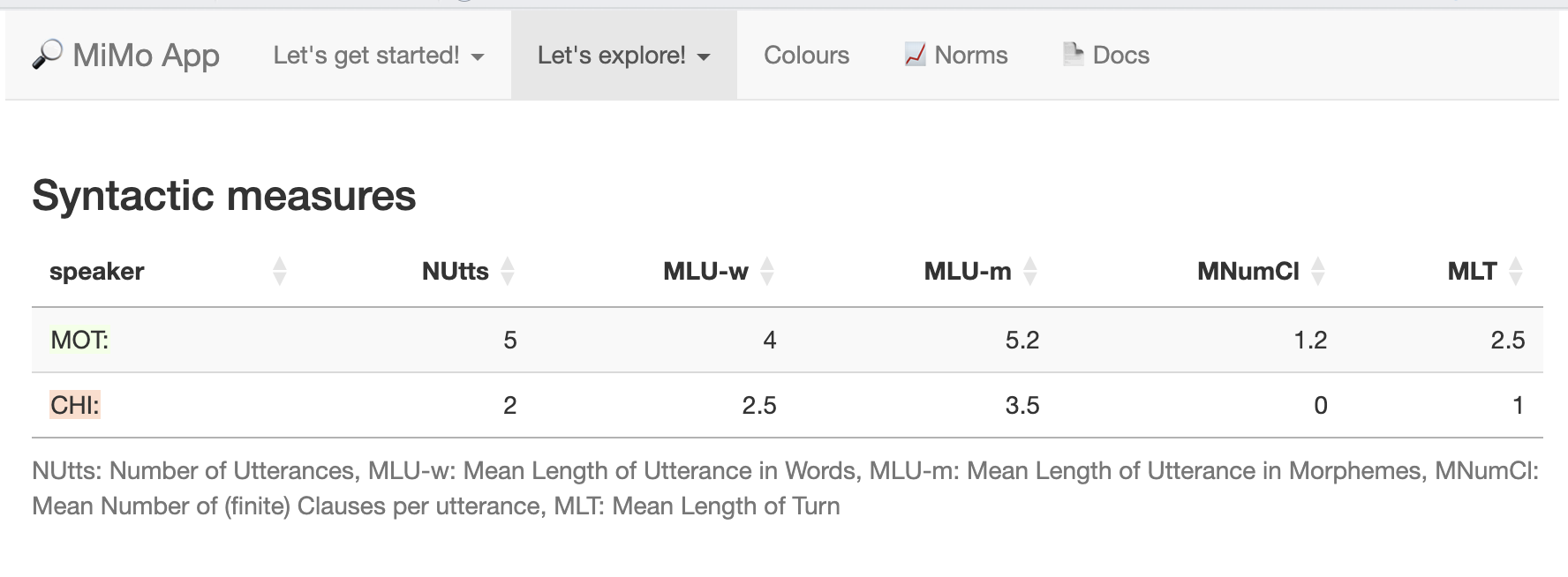Select the MOT row's MLU-m value 5.2
Screen dimensions: 1568x577
coord(1021,340)
